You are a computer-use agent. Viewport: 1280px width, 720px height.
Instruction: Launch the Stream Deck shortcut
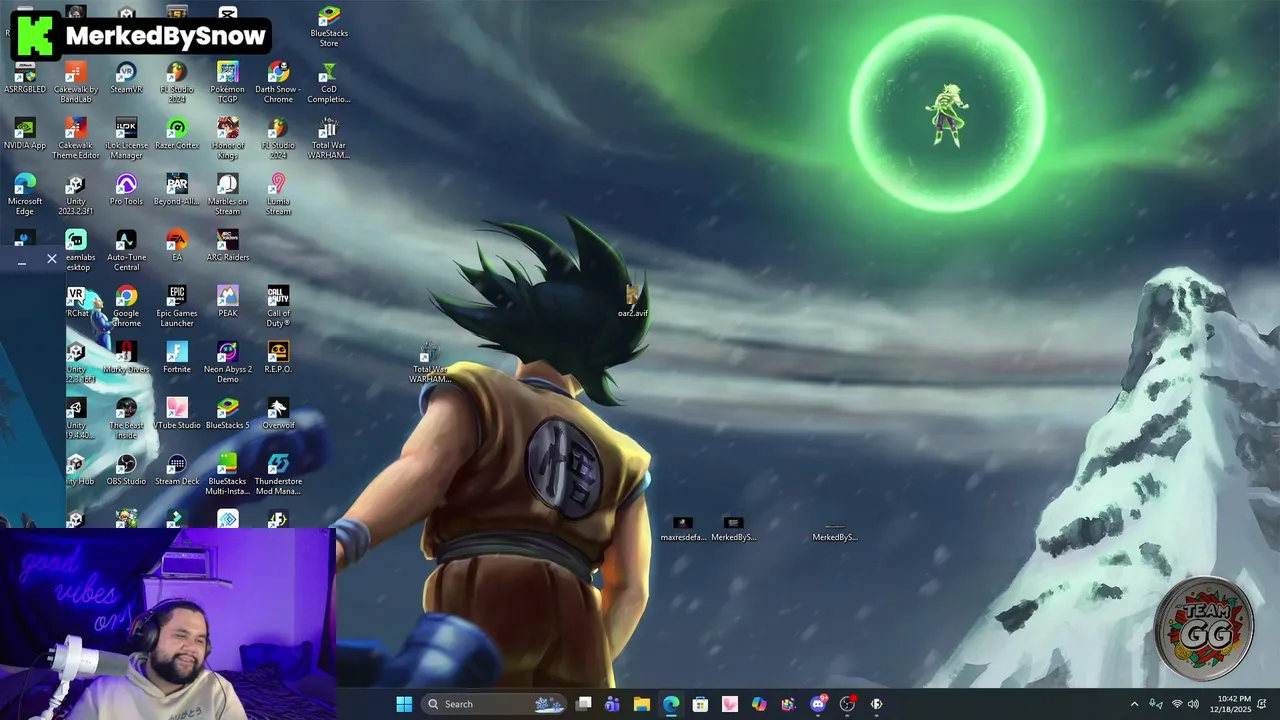coord(177,470)
